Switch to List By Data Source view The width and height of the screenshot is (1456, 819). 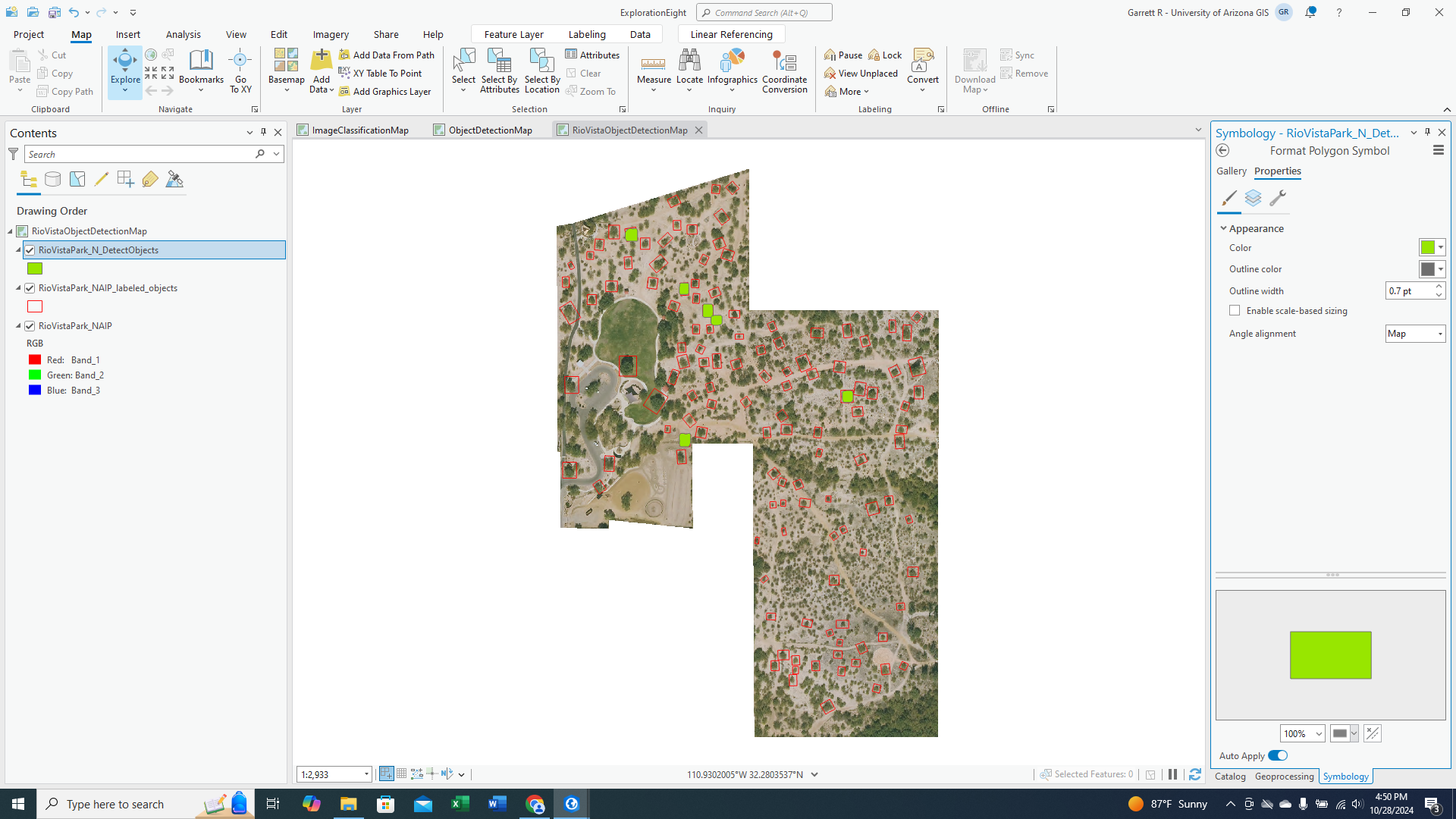(52, 180)
